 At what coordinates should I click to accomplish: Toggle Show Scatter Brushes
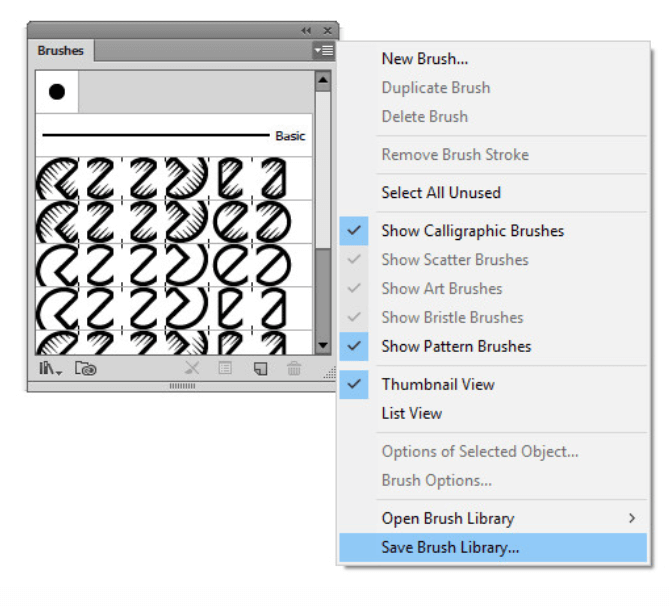click(493, 259)
